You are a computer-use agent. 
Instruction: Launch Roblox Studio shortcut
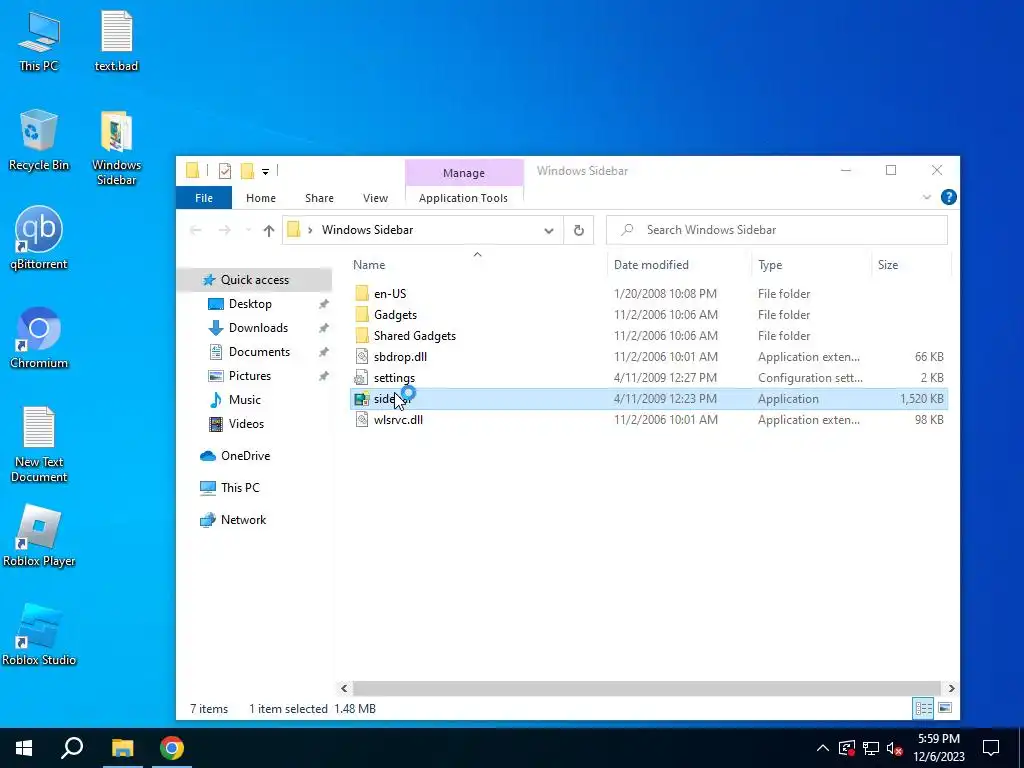tap(39, 635)
